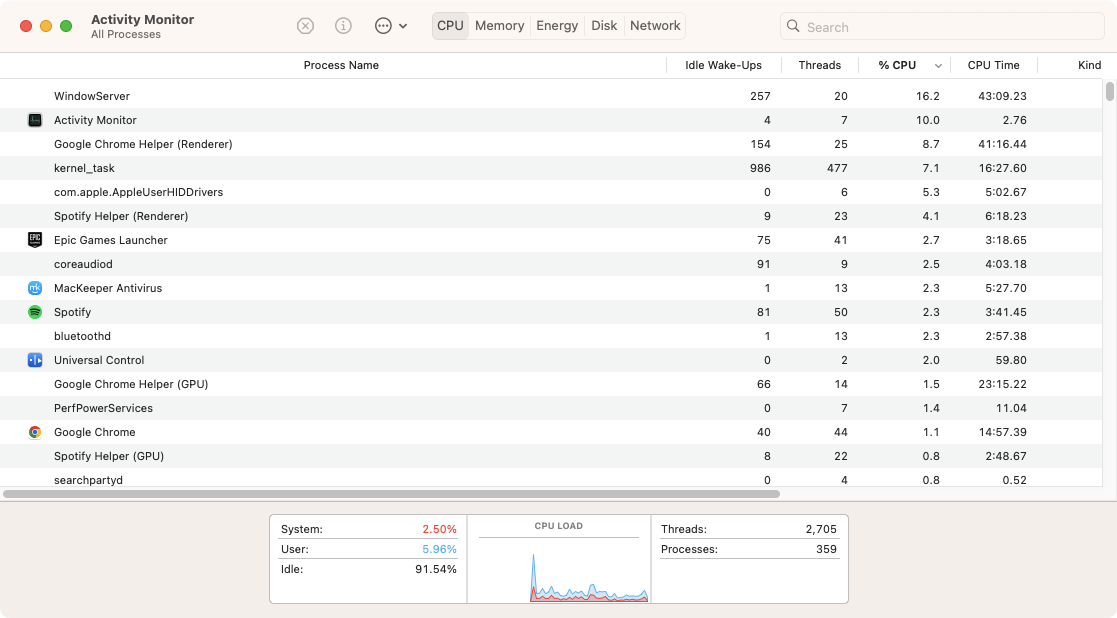The width and height of the screenshot is (1117, 618).
Task: Sort by Process Name column
Action: (x=341, y=66)
